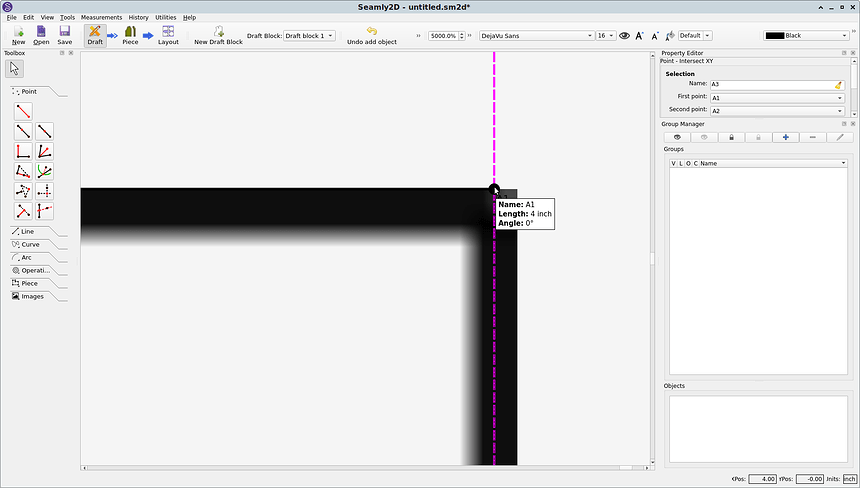860x488 pixels.
Task: Show all groups with eye button
Action: point(677,137)
